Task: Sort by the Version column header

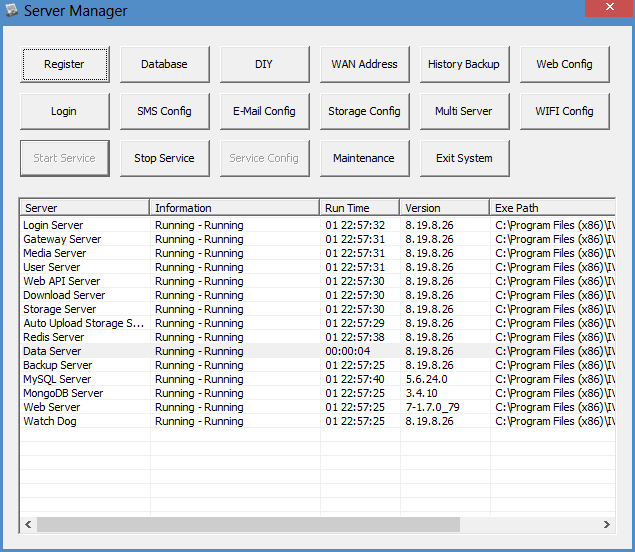Action: [445, 208]
